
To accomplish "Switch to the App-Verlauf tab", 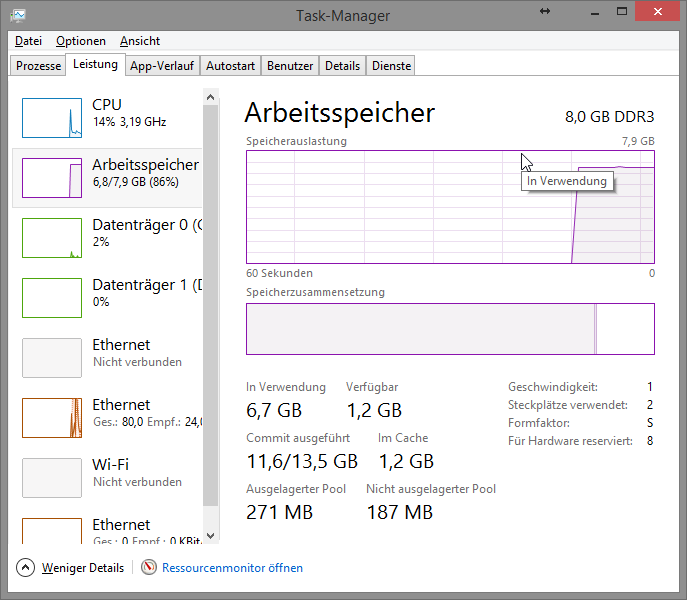I will tap(162, 66).
